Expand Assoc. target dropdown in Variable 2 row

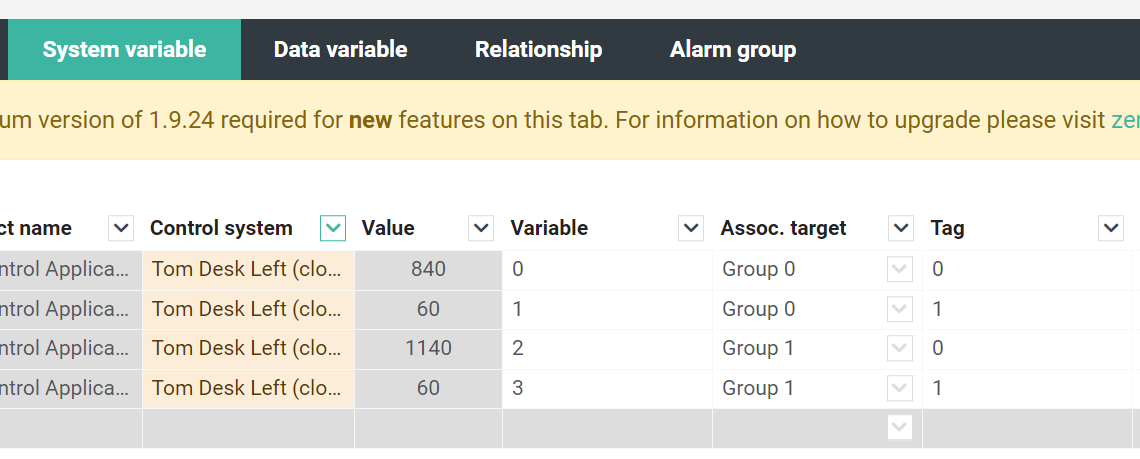(x=900, y=348)
